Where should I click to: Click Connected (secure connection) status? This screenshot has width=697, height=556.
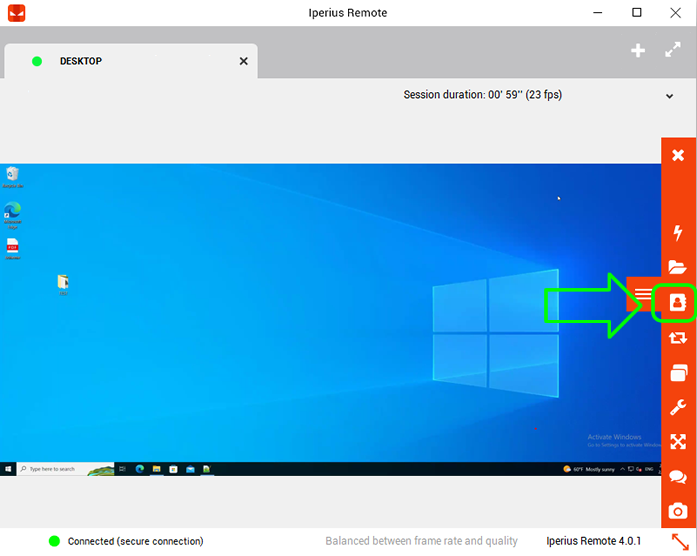coord(136,541)
